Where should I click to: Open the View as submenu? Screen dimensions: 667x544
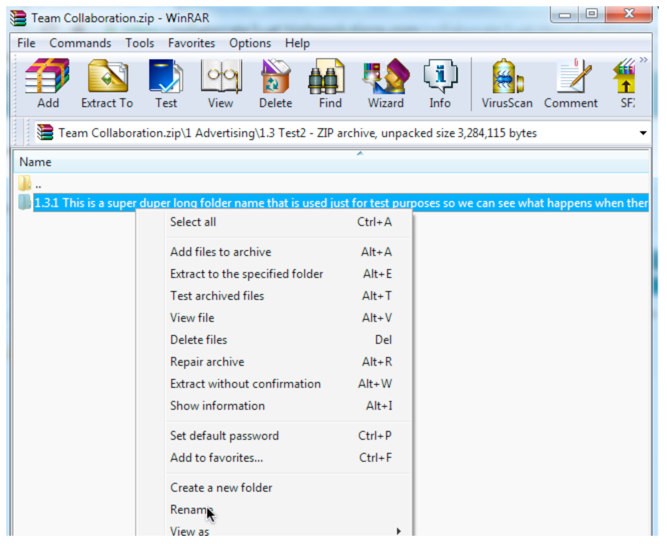190,532
